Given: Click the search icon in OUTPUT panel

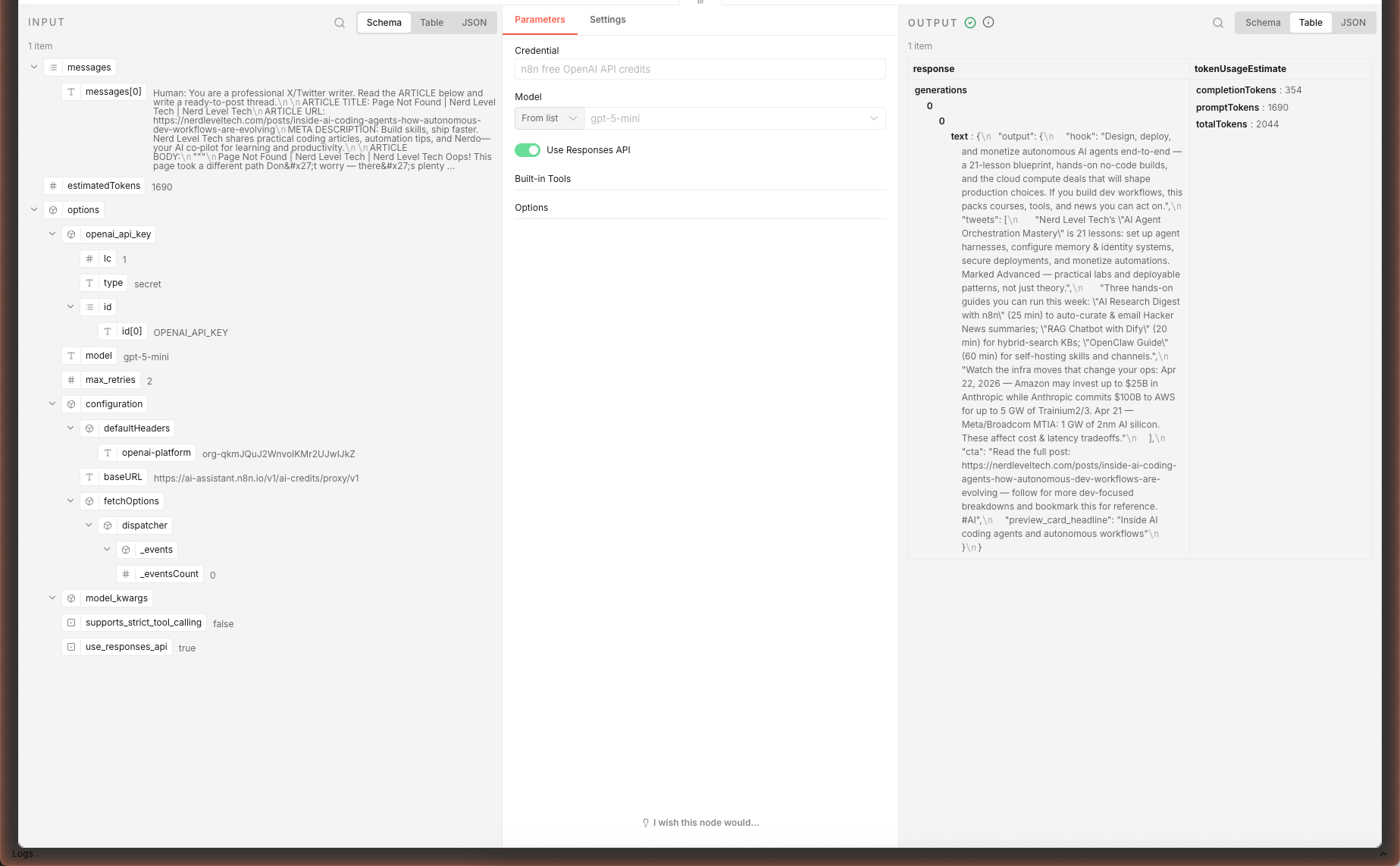Looking at the screenshot, I should click(x=1218, y=23).
